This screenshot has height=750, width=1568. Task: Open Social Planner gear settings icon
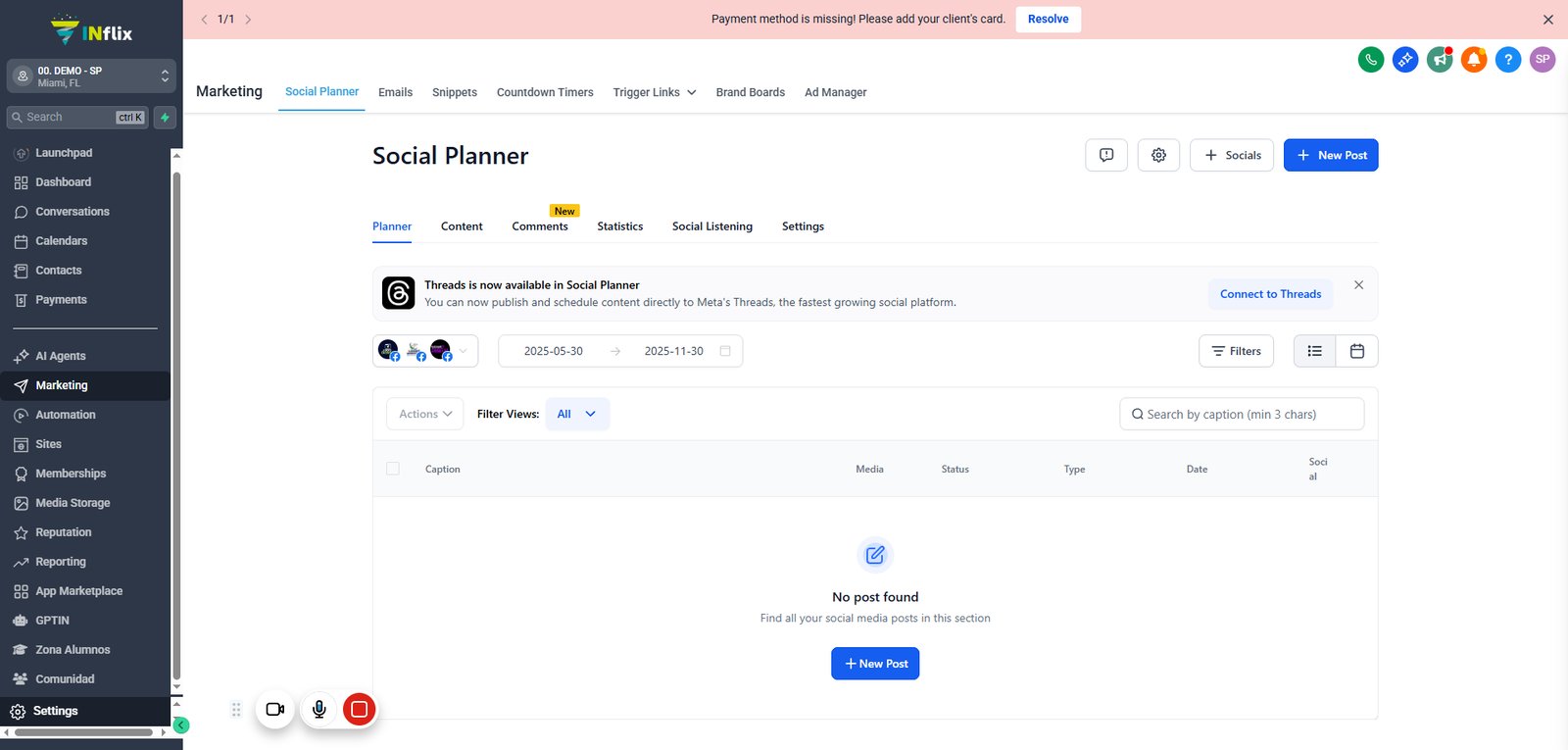(1158, 155)
